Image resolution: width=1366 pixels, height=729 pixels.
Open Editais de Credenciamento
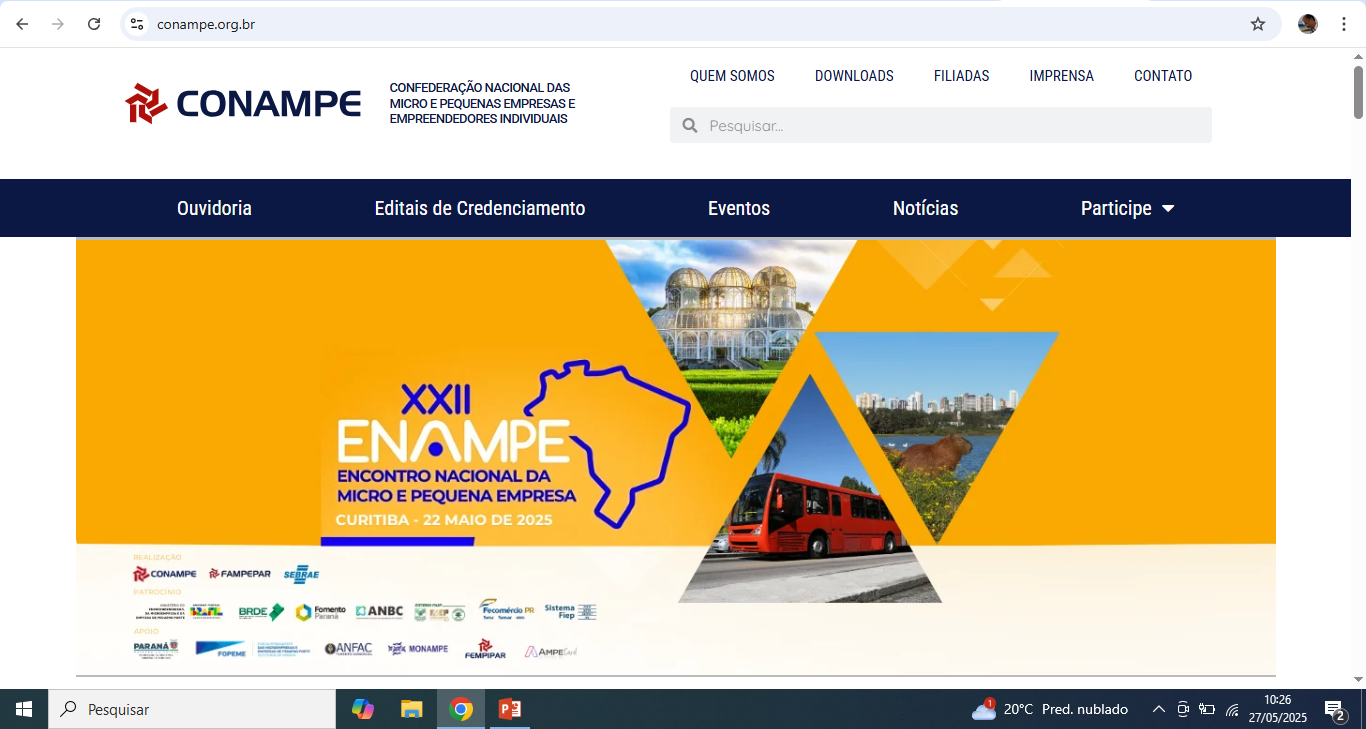[480, 208]
